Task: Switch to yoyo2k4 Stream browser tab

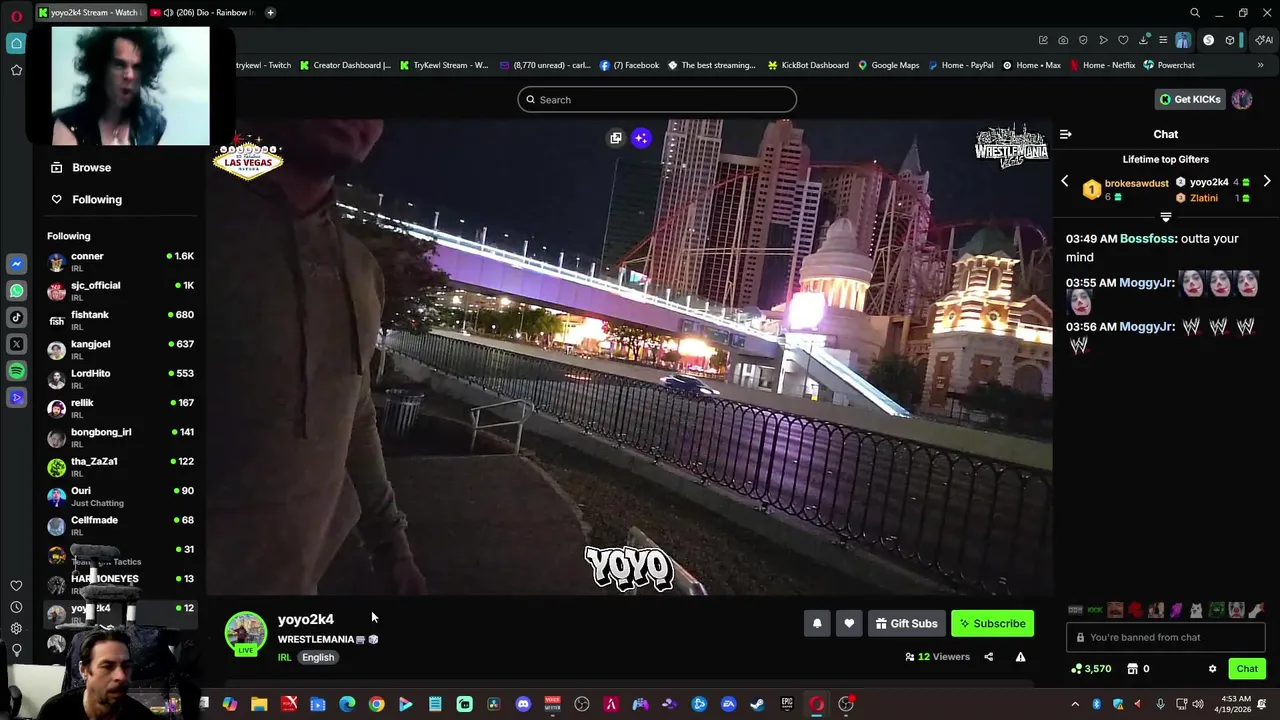Action: [90, 13]
